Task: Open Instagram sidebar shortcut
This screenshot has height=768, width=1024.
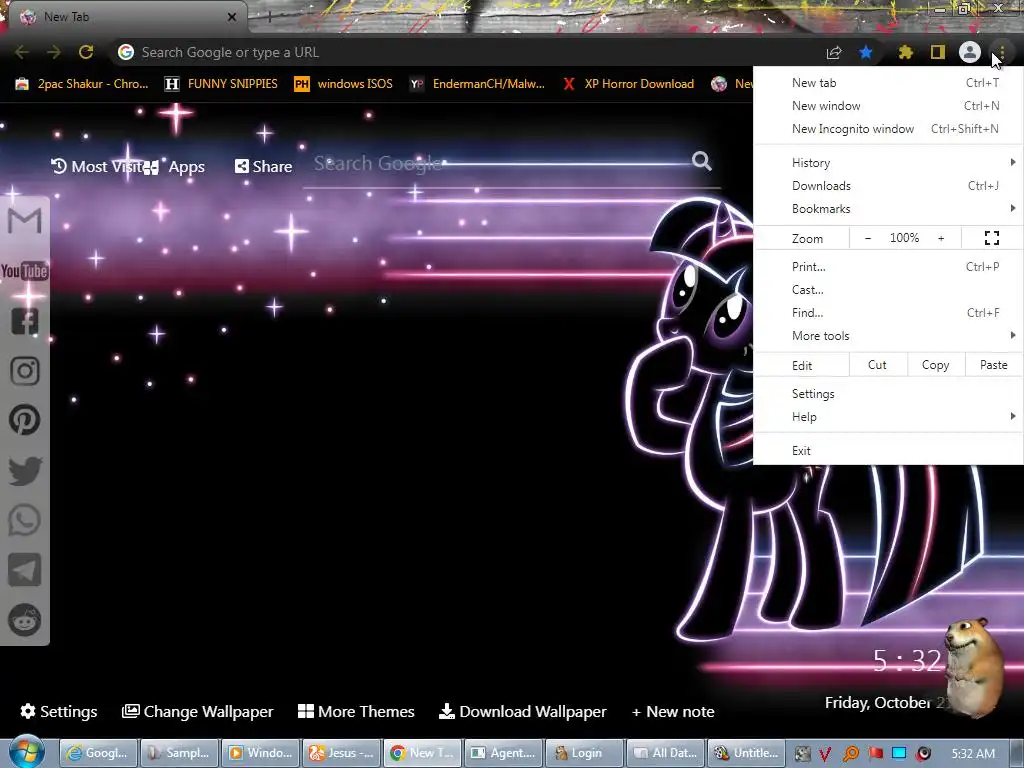Action: 25,371
